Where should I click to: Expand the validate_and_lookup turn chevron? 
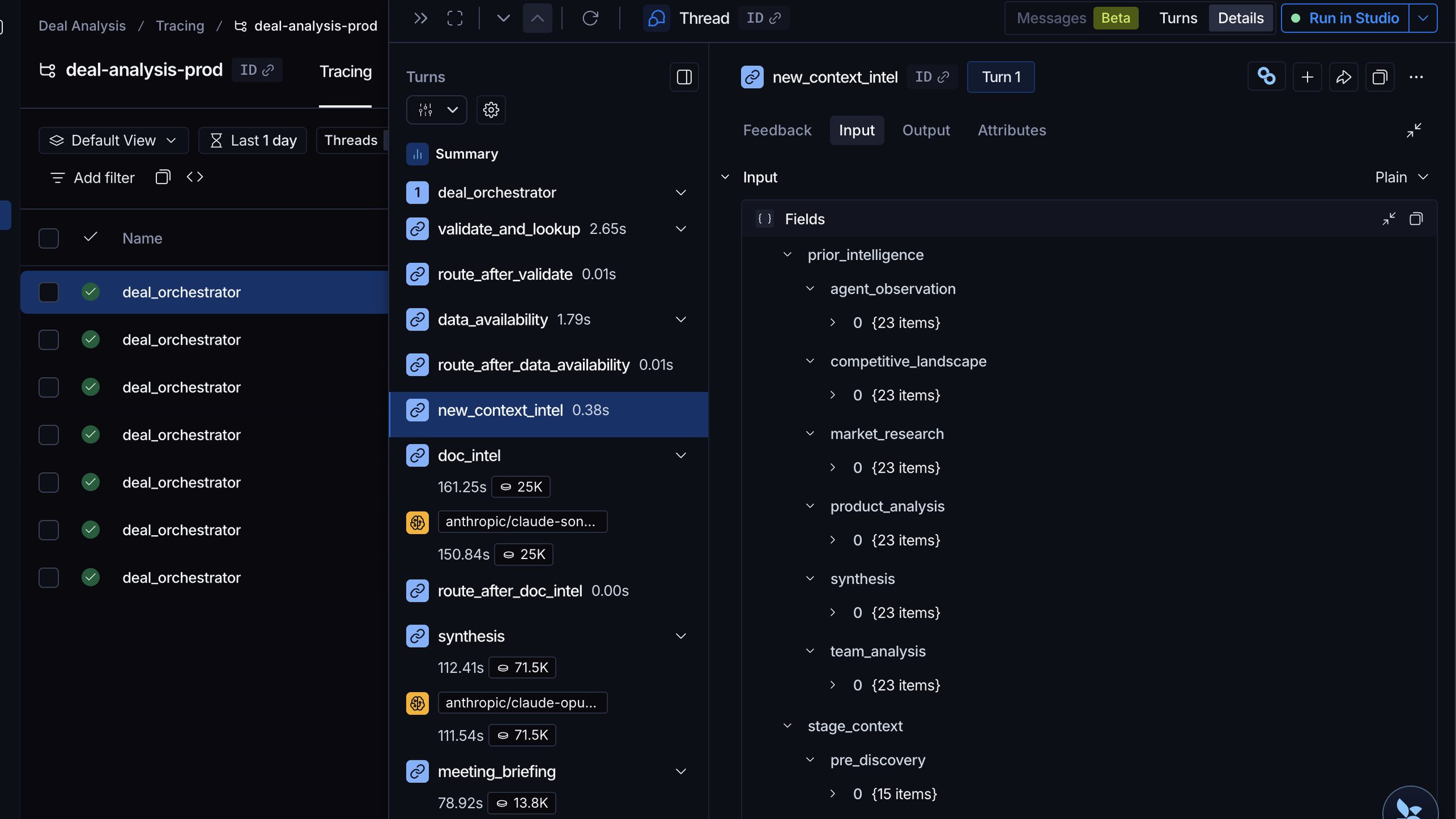[x=681, y=229]
